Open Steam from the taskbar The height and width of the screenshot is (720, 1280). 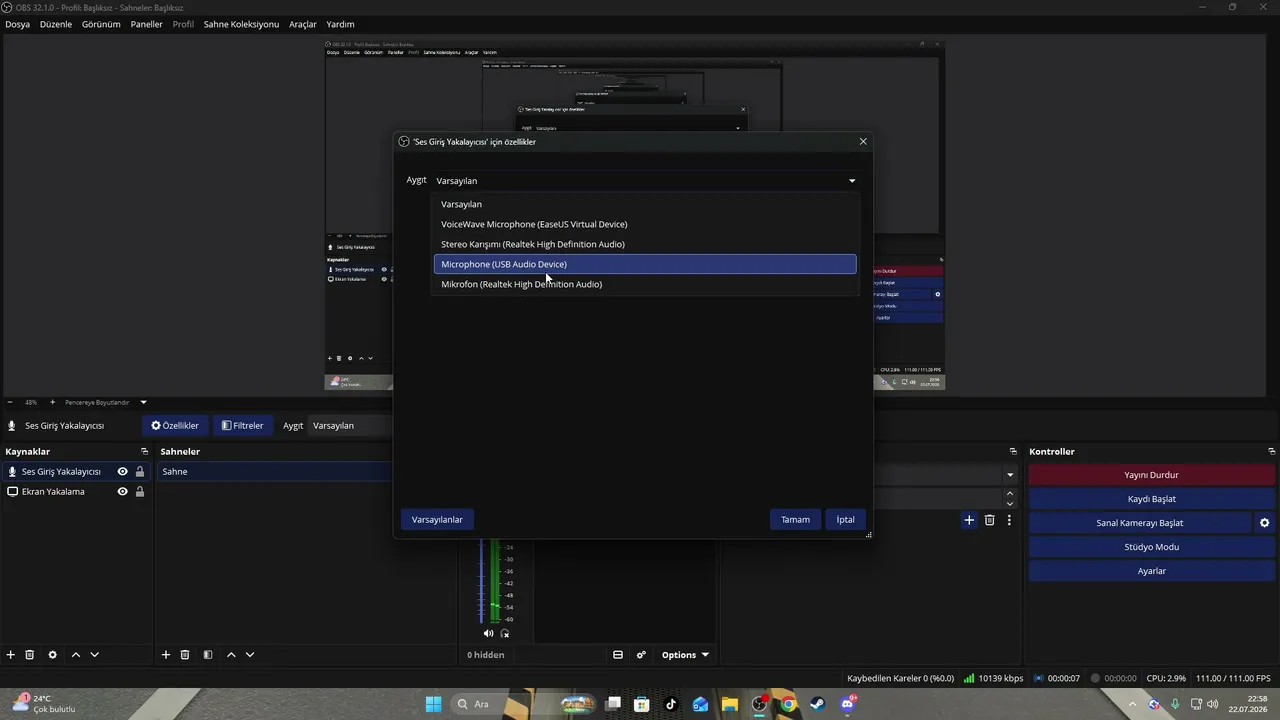tap(817, 704)
